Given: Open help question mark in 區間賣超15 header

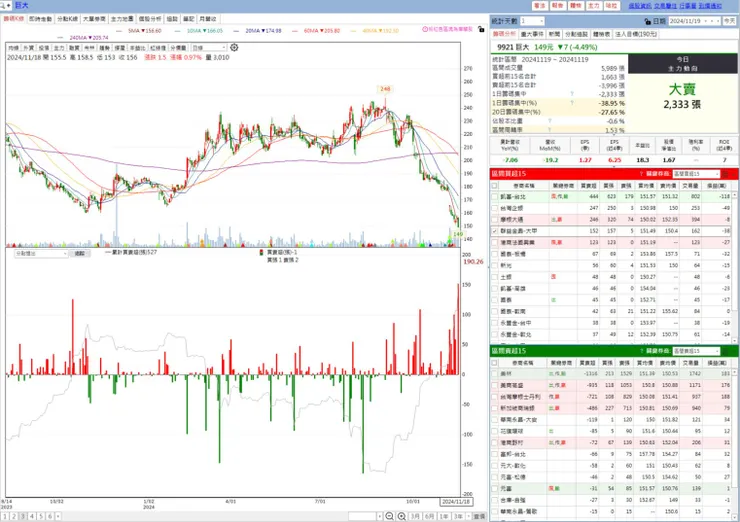Looking at the screenshot, I should pos(642,351).
